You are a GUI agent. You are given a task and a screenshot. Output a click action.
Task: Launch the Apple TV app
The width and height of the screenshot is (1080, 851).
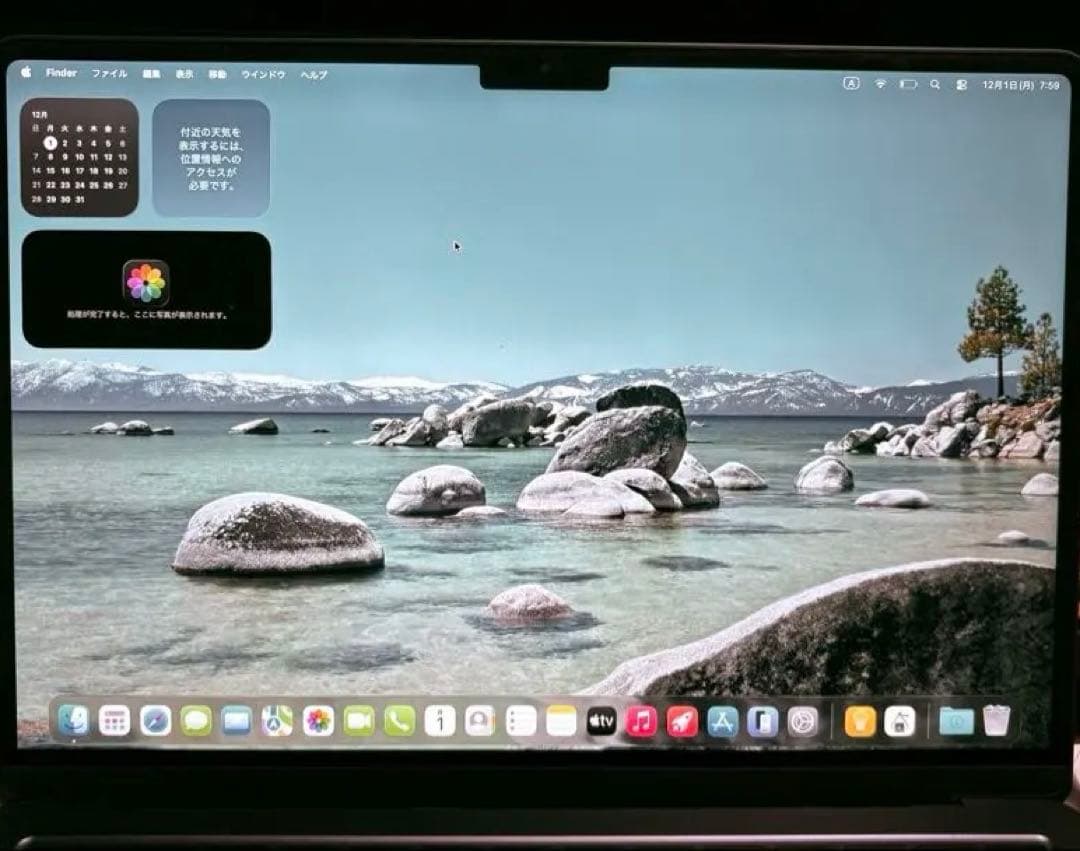[602, 722]
